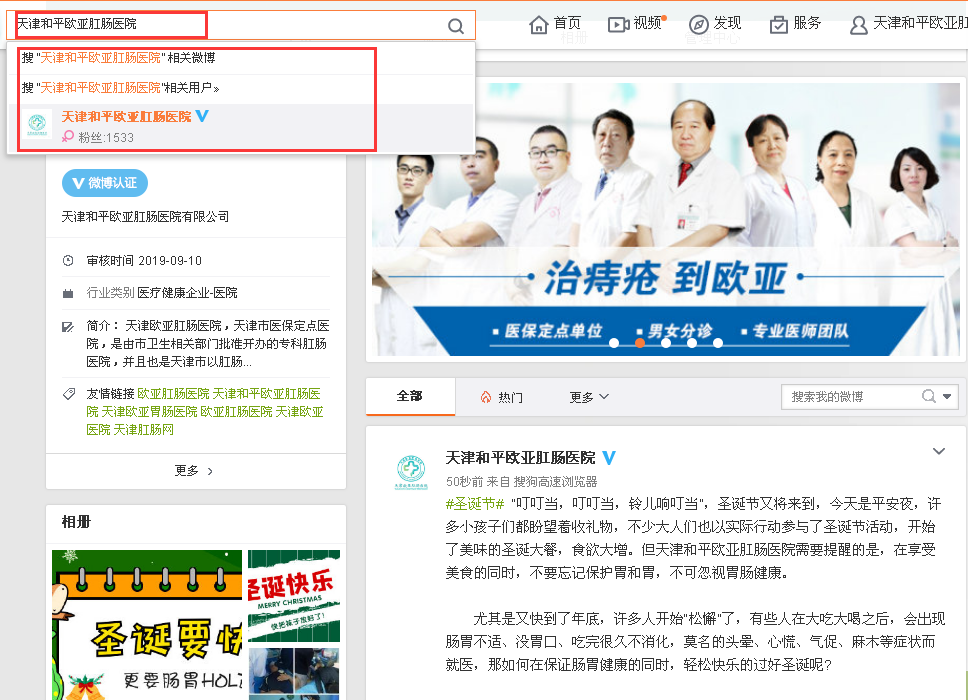Click the 微博认证 badge button
Screen dimensions: 968x700
tap(105, 183)
